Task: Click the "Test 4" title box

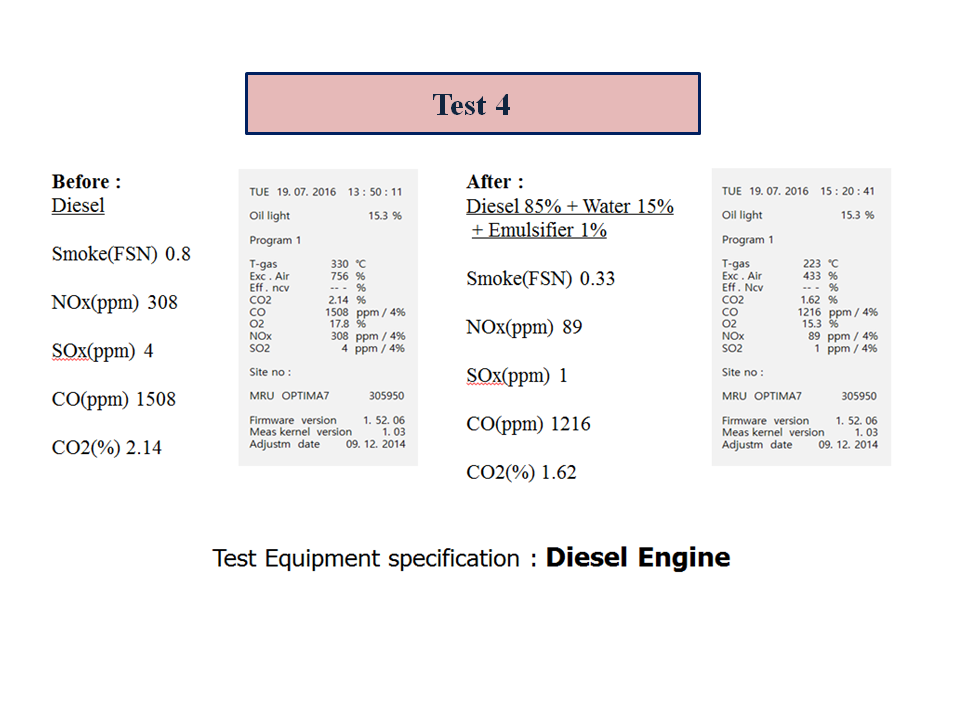Action: click(472, 104)
